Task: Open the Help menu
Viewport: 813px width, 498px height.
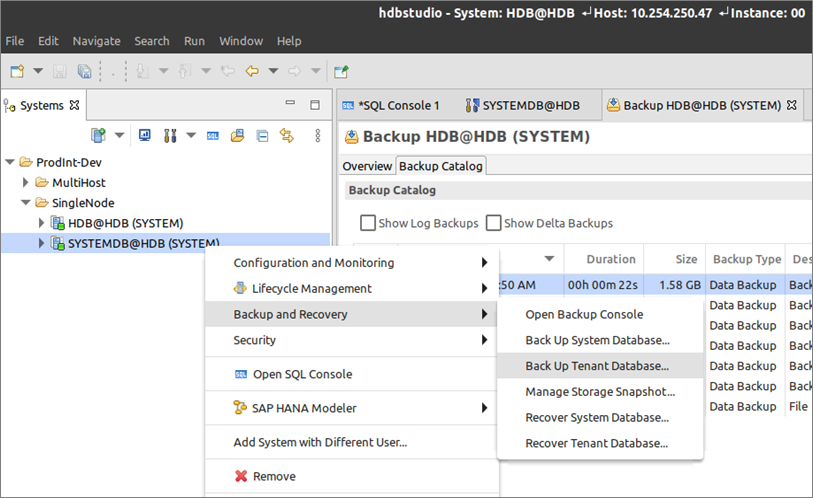Action: point(289,41)
